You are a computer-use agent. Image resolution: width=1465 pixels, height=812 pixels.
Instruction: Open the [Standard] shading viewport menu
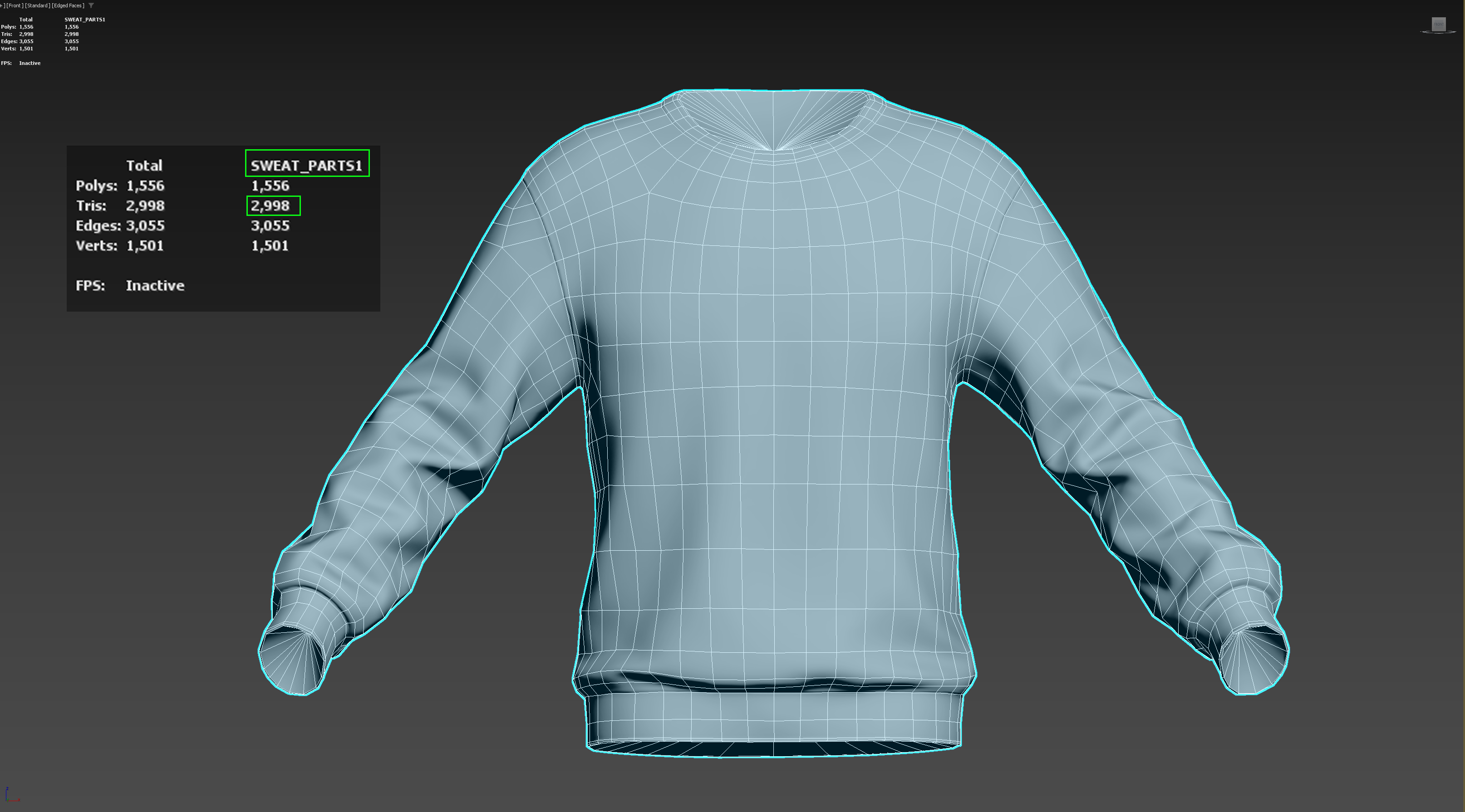[x=37, y=6]
